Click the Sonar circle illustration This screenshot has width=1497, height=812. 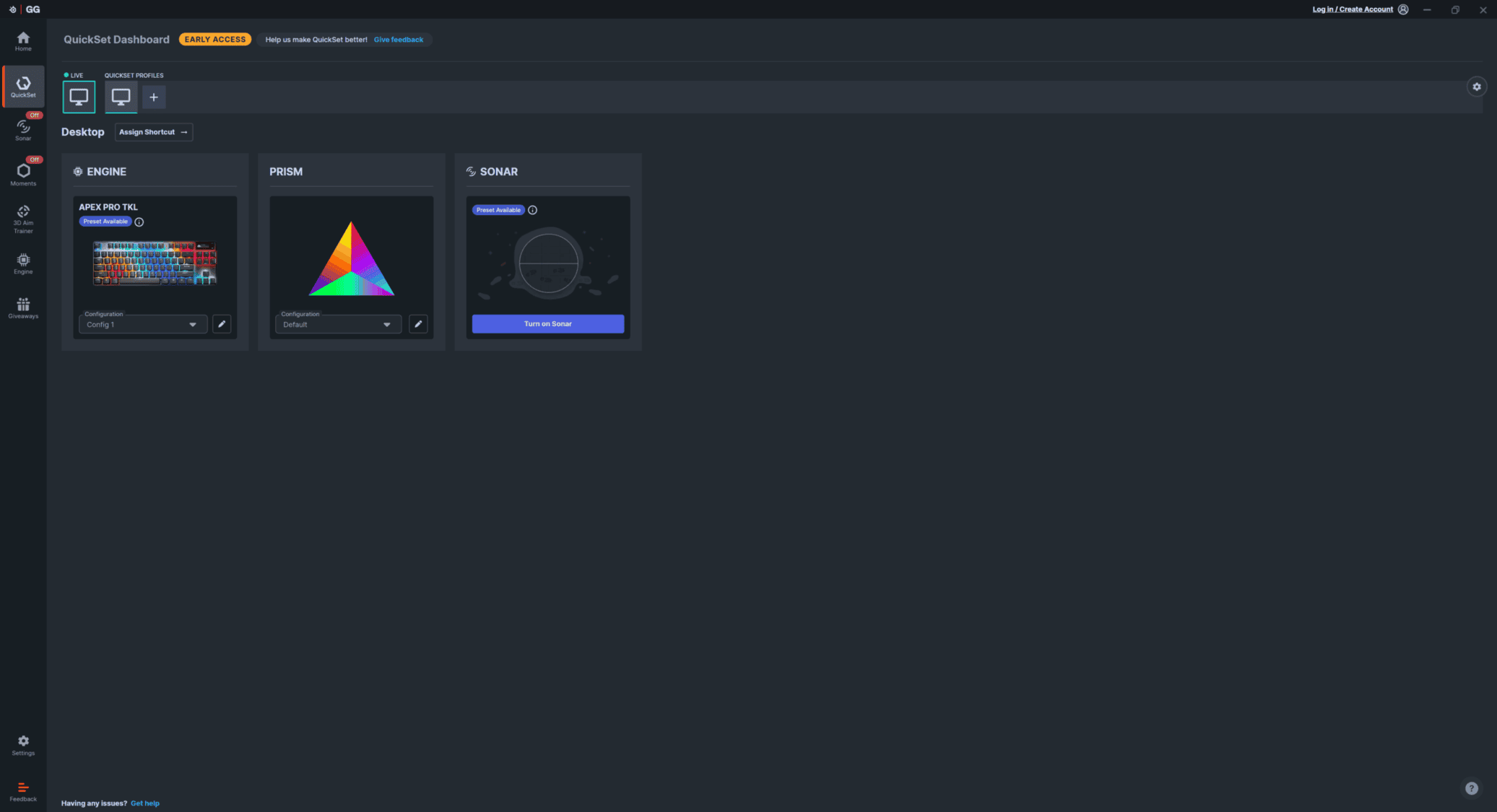pos(549,263)
